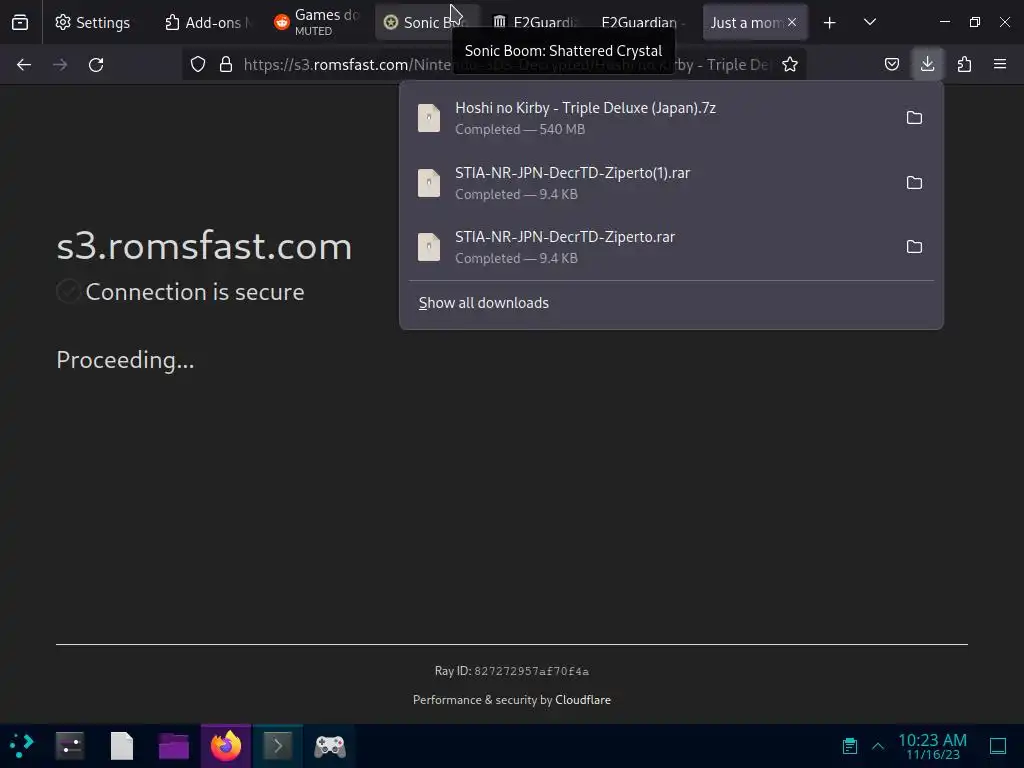Open system settings from taskbar
1024x768 pixels.
tap(70, 745)
